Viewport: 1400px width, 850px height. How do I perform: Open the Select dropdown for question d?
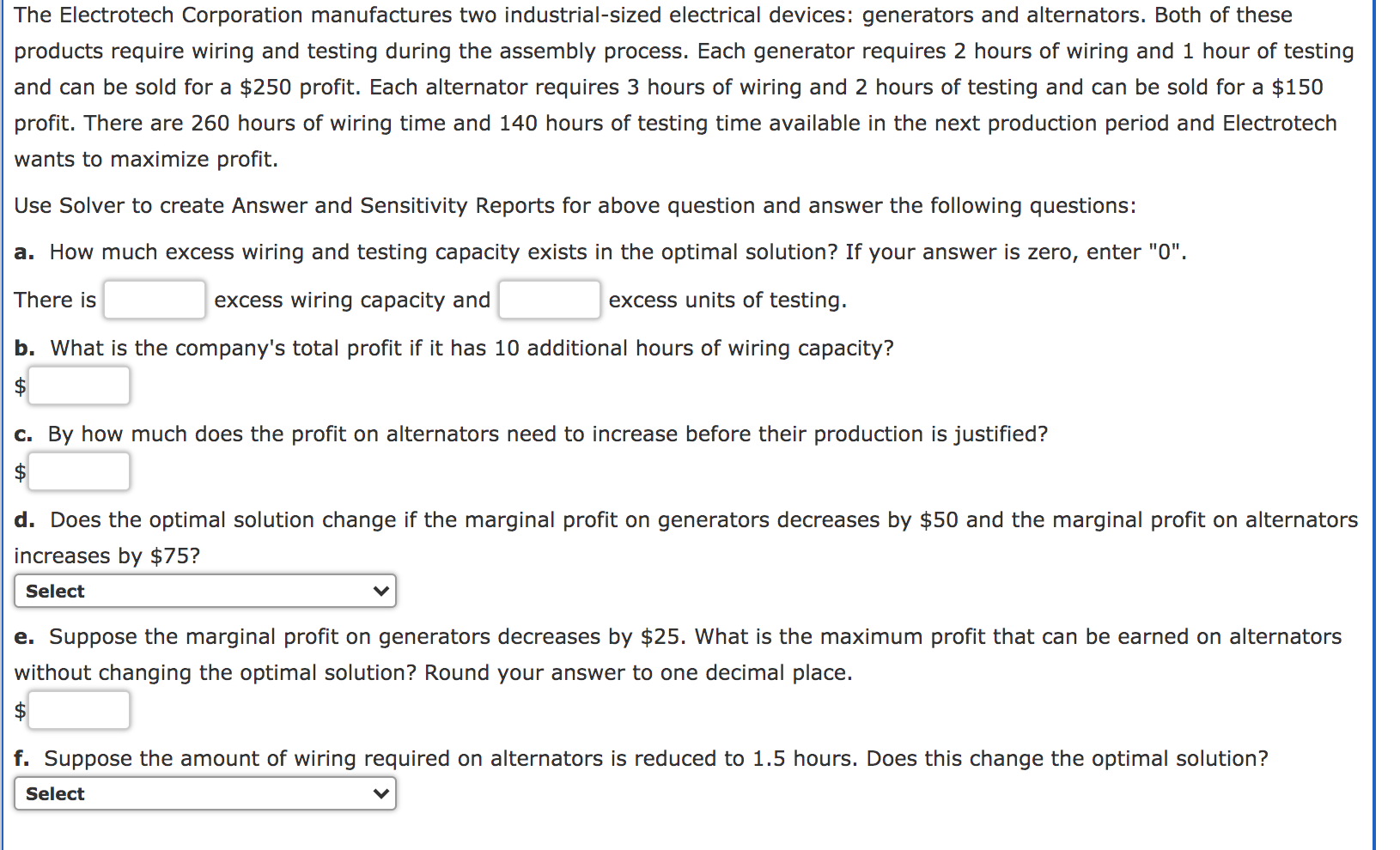click(205, 591)
